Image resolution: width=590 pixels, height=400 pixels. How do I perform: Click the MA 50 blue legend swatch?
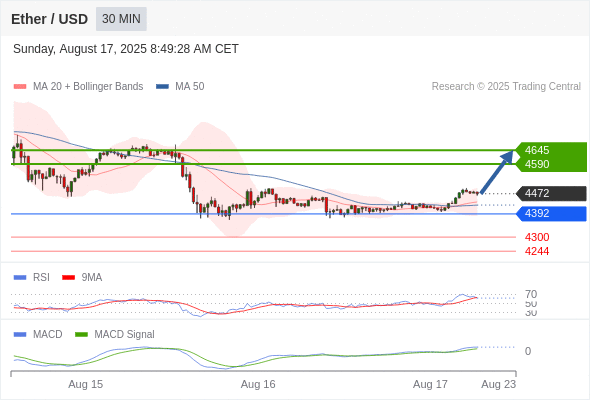pos(162,87)
